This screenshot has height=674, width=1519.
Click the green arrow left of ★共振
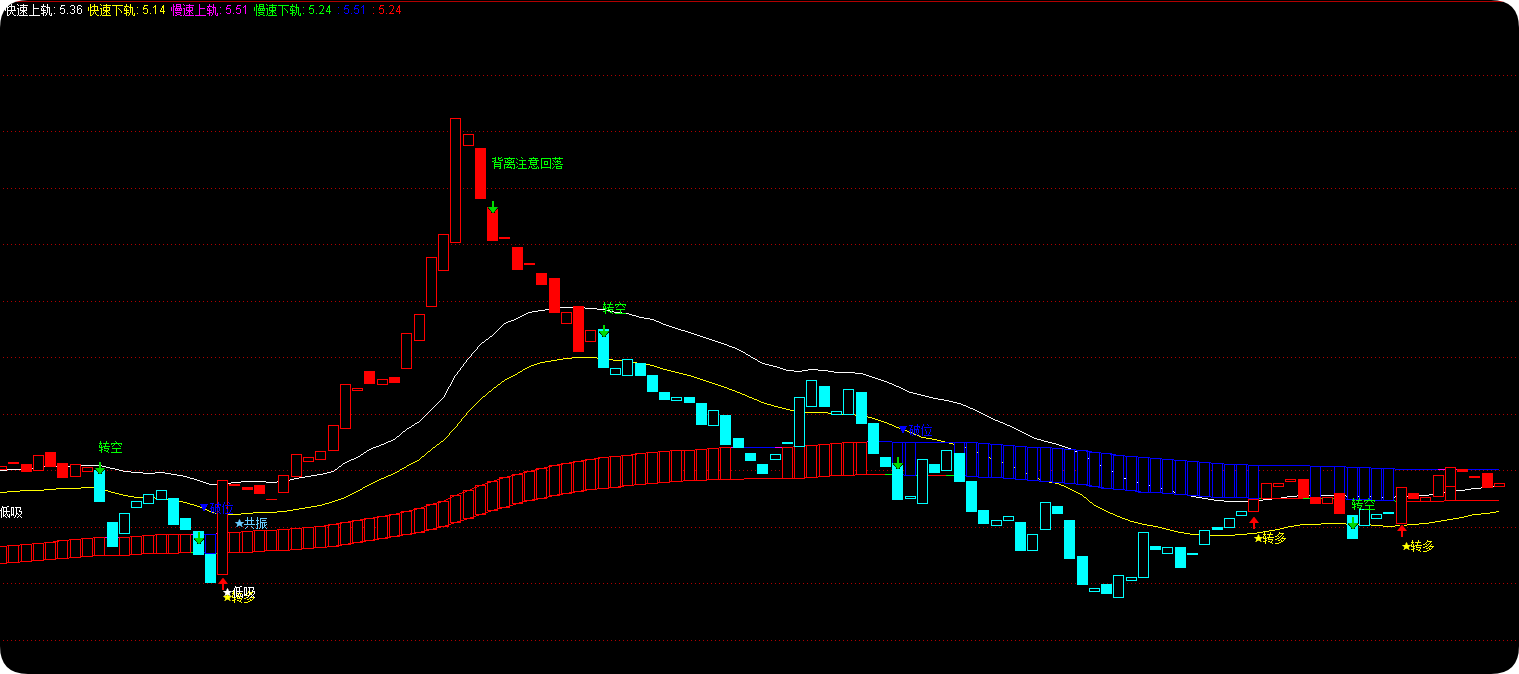199,539
